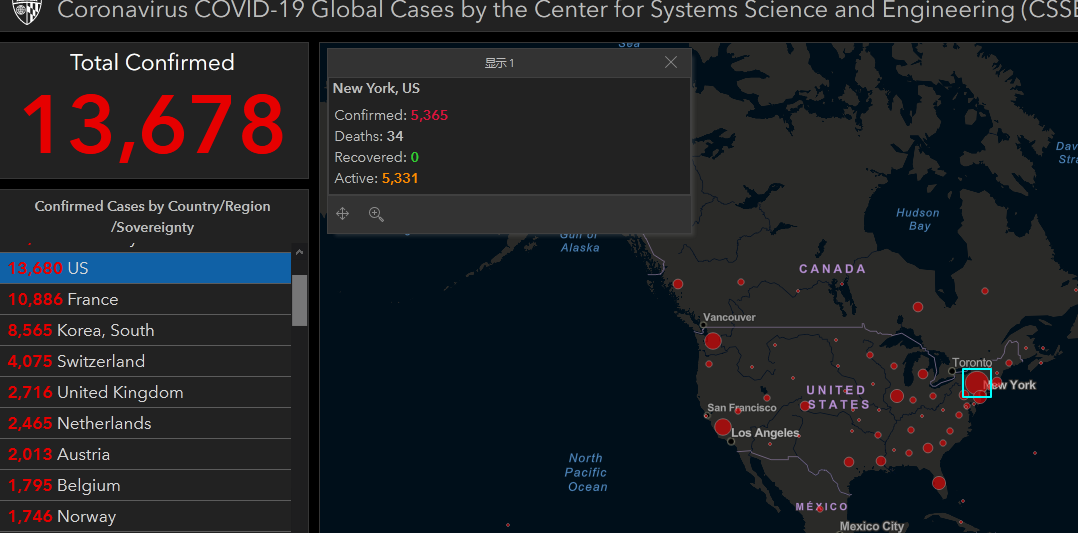Click the Hudson Bay label on map
The image size is (1078, 533).
pyautogui.click(x=918, y=219)
